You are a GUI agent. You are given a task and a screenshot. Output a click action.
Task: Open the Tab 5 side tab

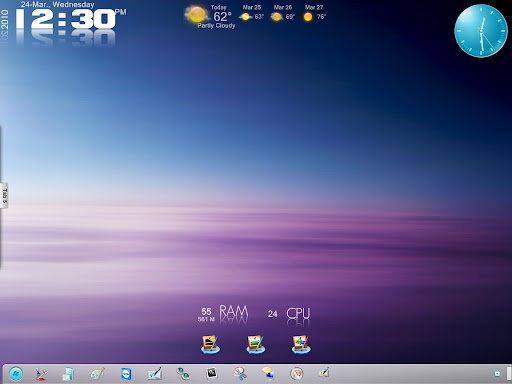[4, 196]
